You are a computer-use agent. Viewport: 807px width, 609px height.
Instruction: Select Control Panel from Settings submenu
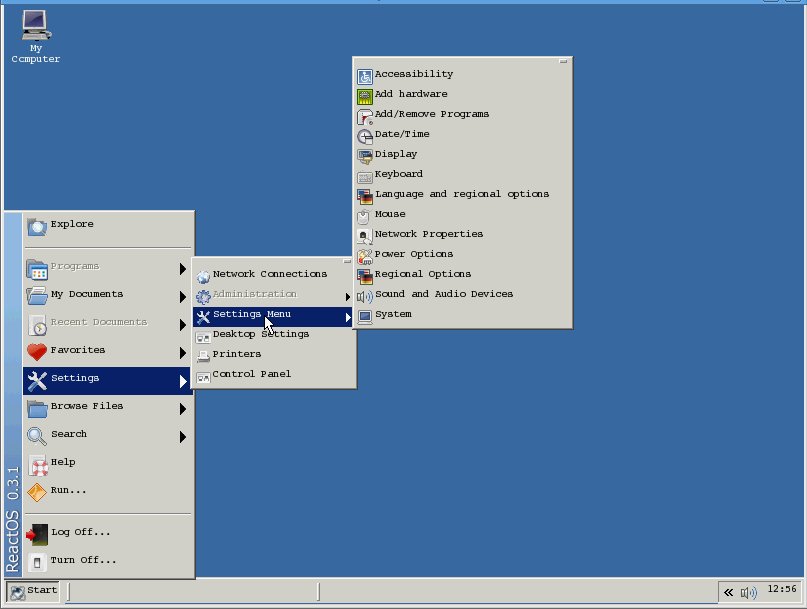pyautogui.click(x=251, y=374)
